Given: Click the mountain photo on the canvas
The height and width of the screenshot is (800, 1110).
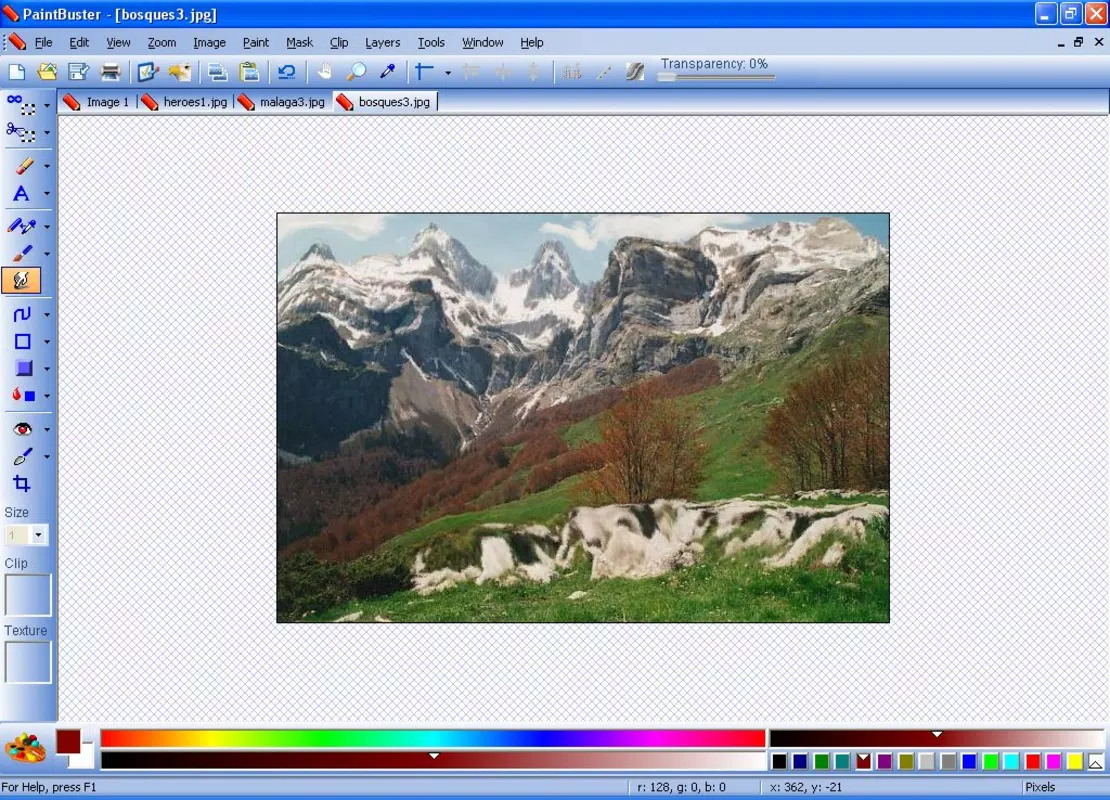Looking at the screenshot, I should coord(583,418).
